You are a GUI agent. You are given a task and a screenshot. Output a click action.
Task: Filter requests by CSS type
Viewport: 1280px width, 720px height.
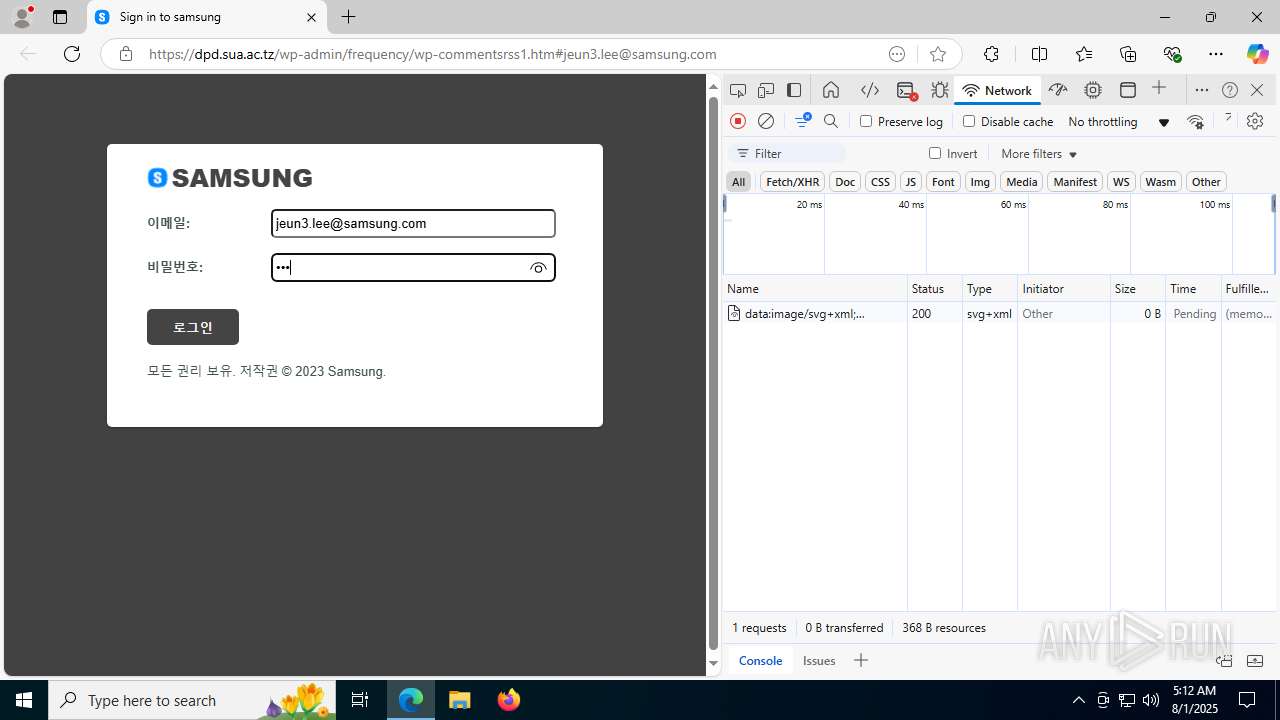[x=880, y=182]
